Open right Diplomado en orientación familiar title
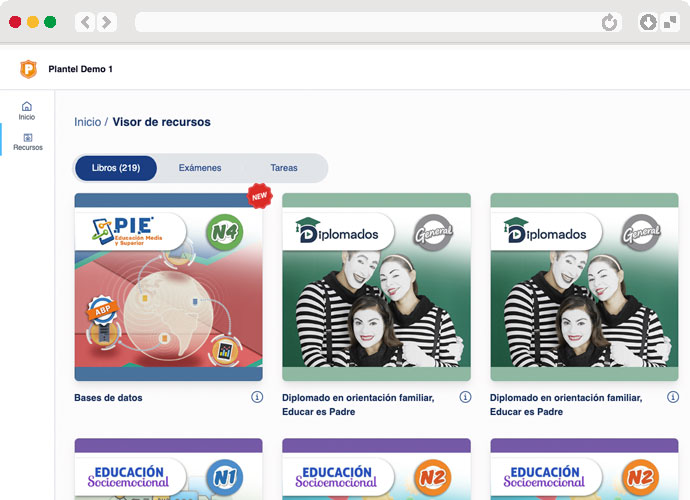The width and height of the screenshot is (690, 500). tap(566, 405)
